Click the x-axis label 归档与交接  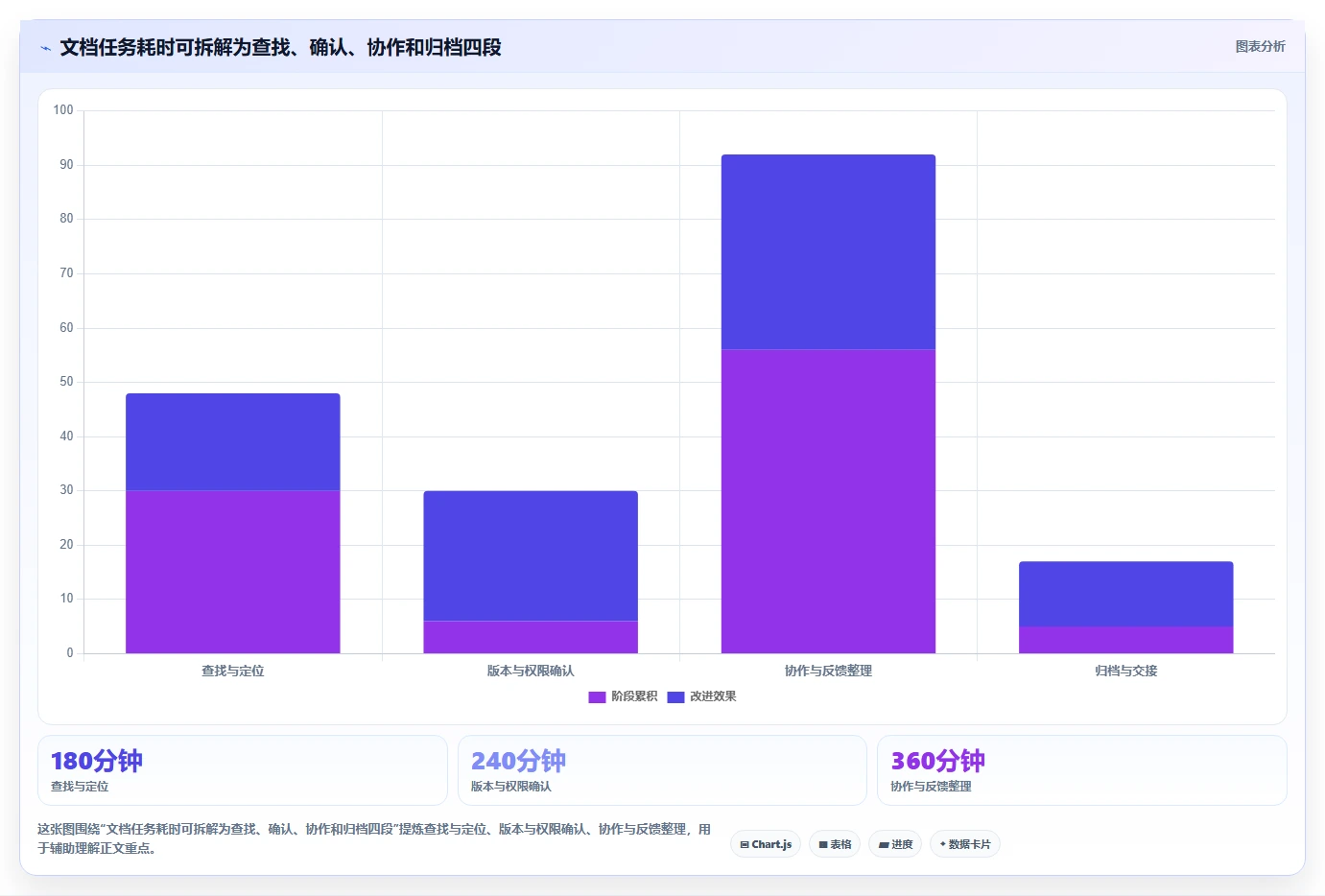pos(1126,671)
